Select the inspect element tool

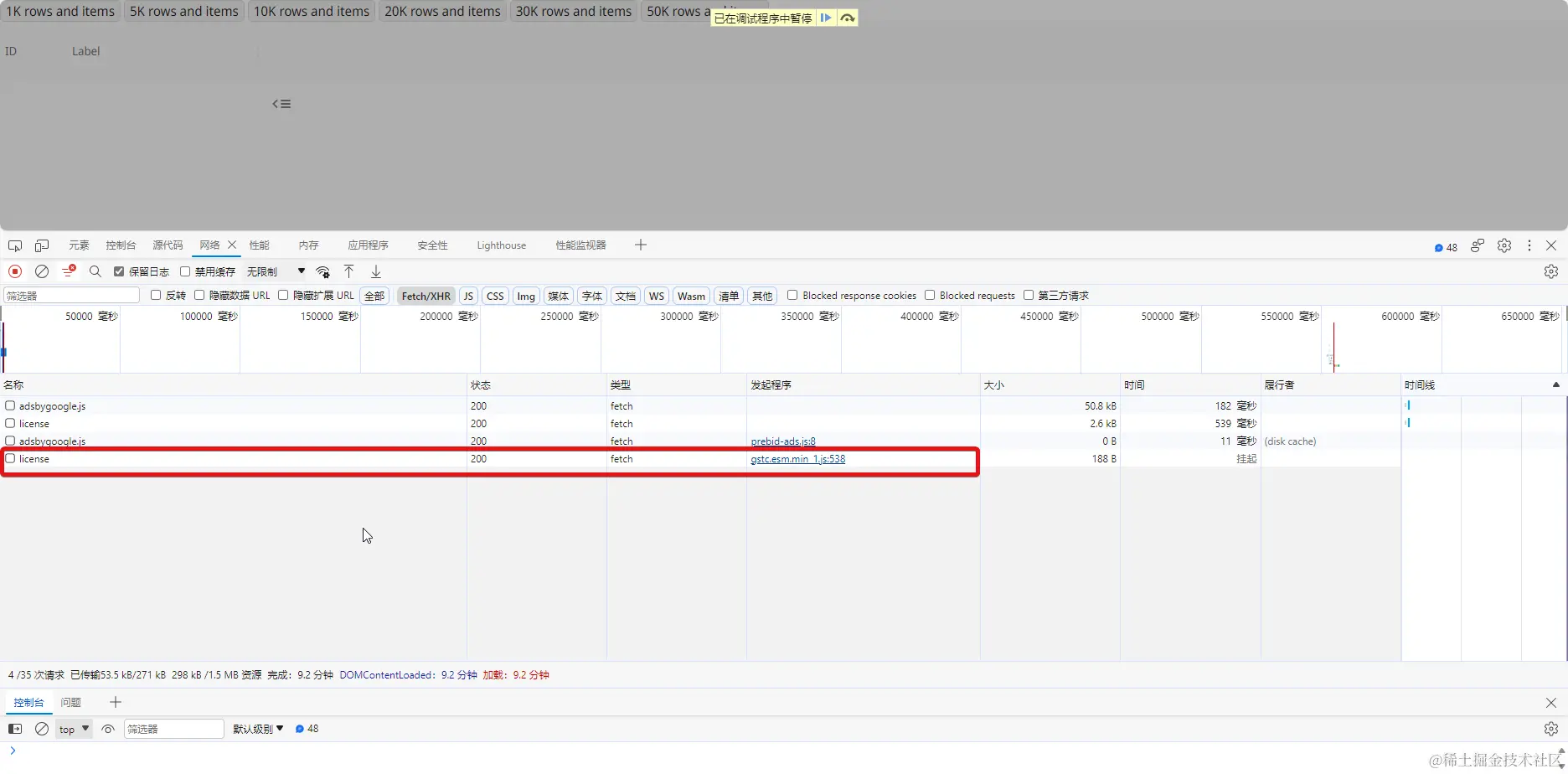pyautogui.click(x=14, y=245)
